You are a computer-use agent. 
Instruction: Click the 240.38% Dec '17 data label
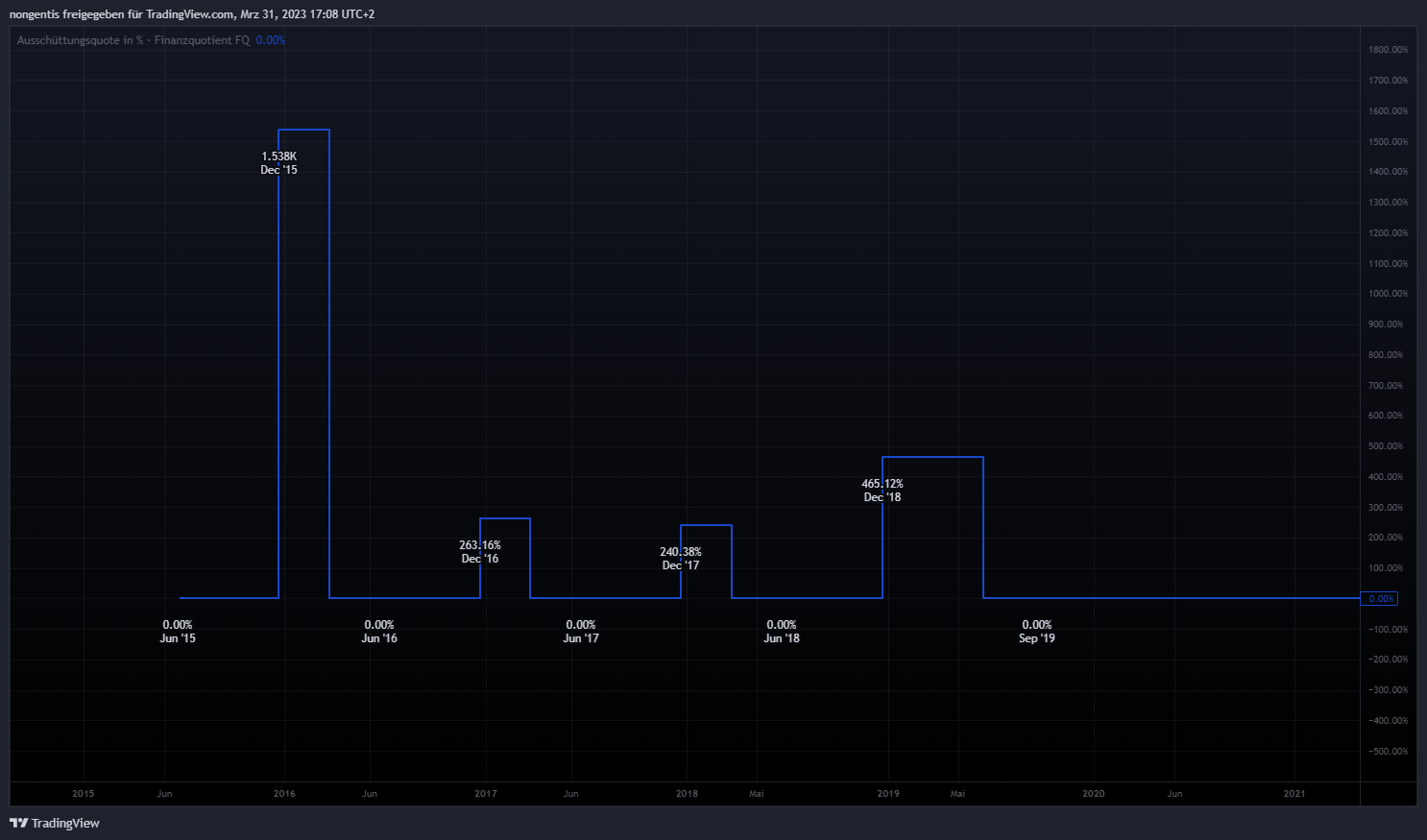681,559
